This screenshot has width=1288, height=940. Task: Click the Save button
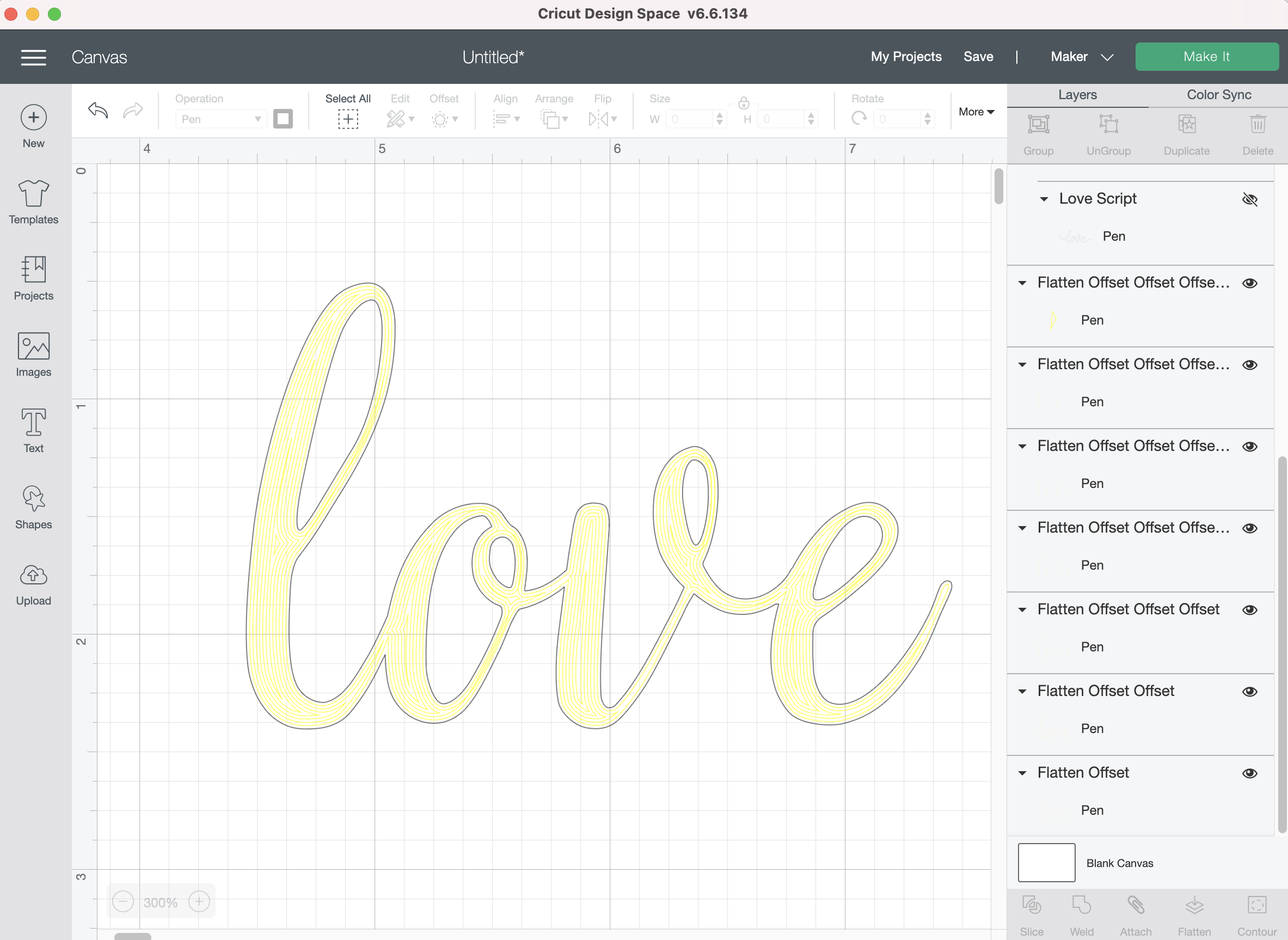978,57
